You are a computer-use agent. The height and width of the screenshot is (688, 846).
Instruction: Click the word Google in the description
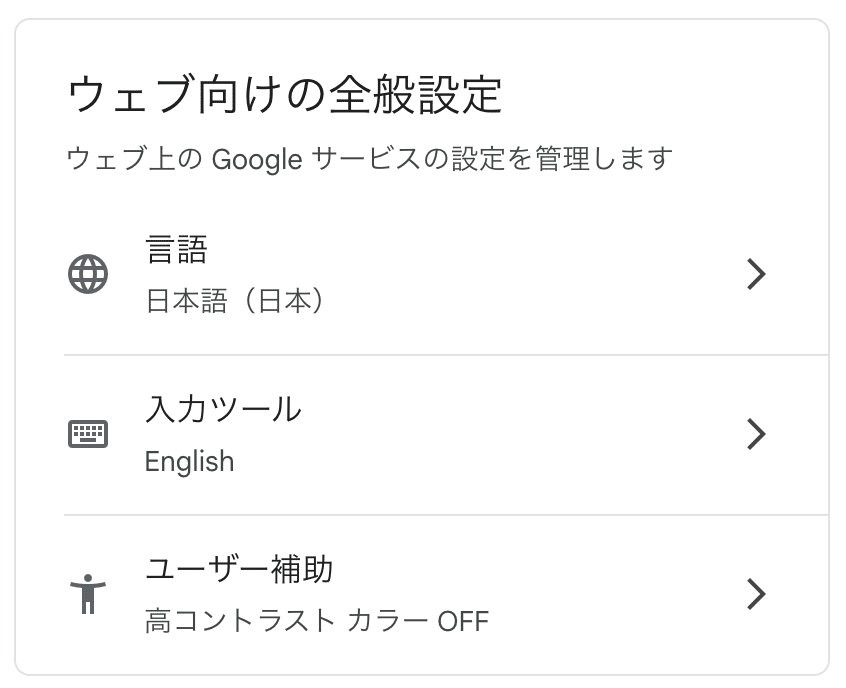pyautogui.click(x=257, y=158)
